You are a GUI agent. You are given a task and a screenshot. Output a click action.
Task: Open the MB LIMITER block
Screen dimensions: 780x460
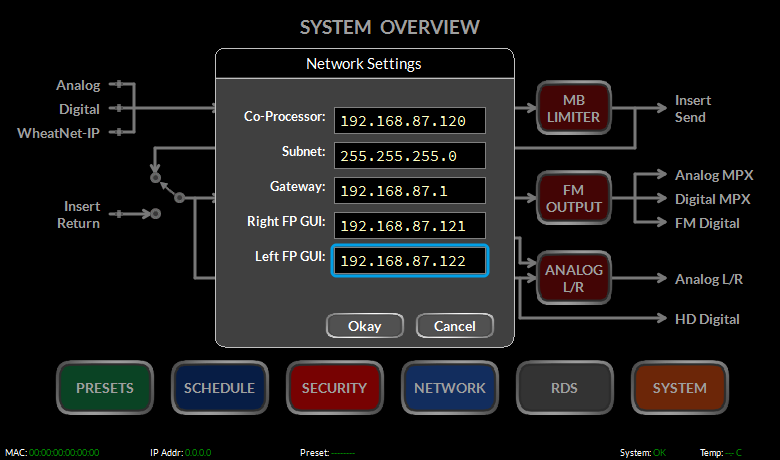point(574,108)
